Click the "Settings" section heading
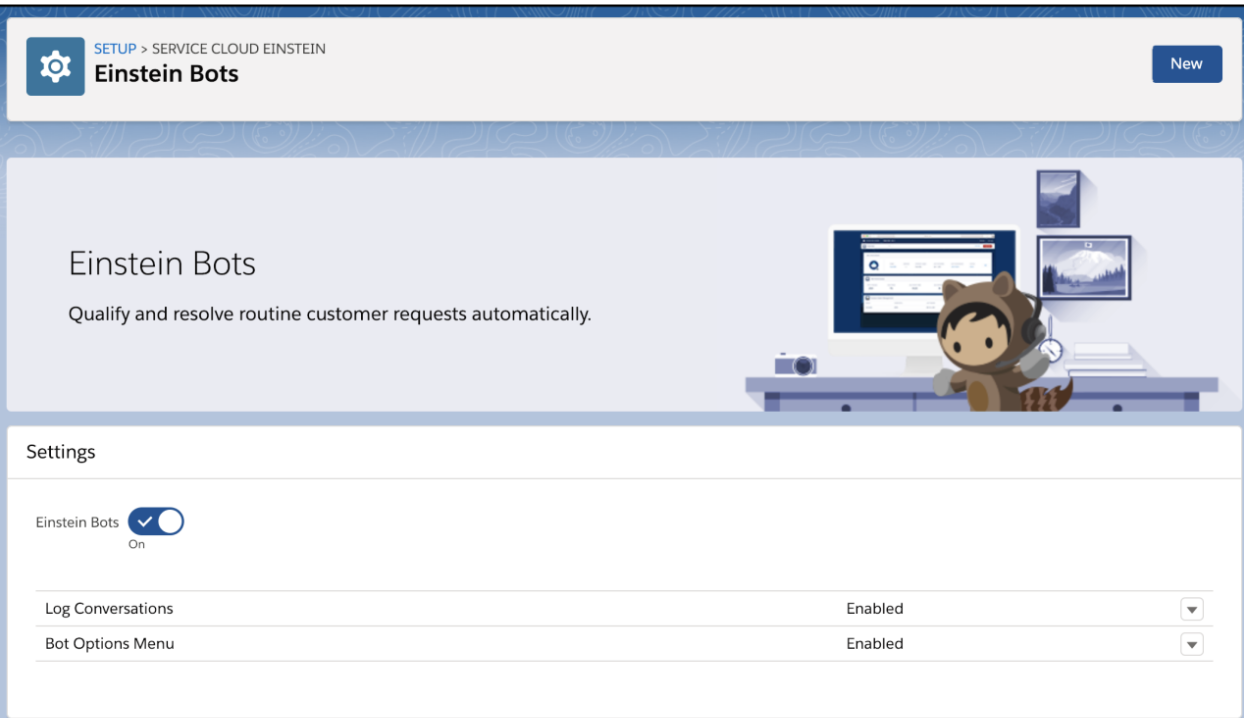The width and height of the screenshot is (1244, 718). (61, 452)
